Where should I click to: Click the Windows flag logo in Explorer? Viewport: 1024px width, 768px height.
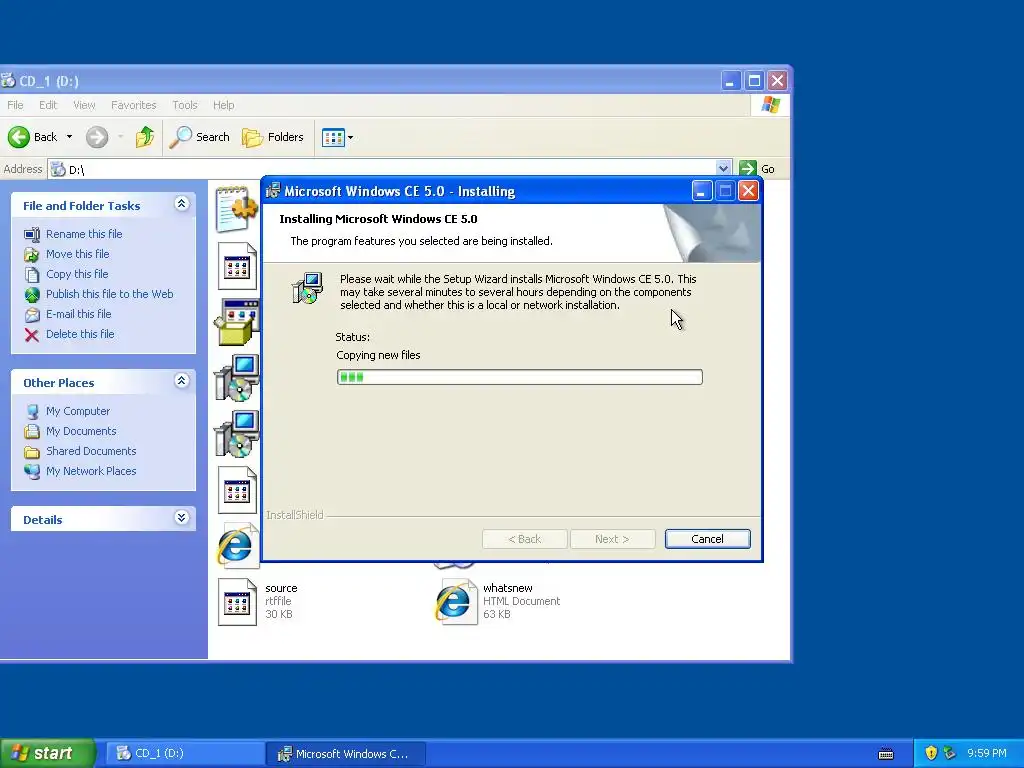[770, 105]
